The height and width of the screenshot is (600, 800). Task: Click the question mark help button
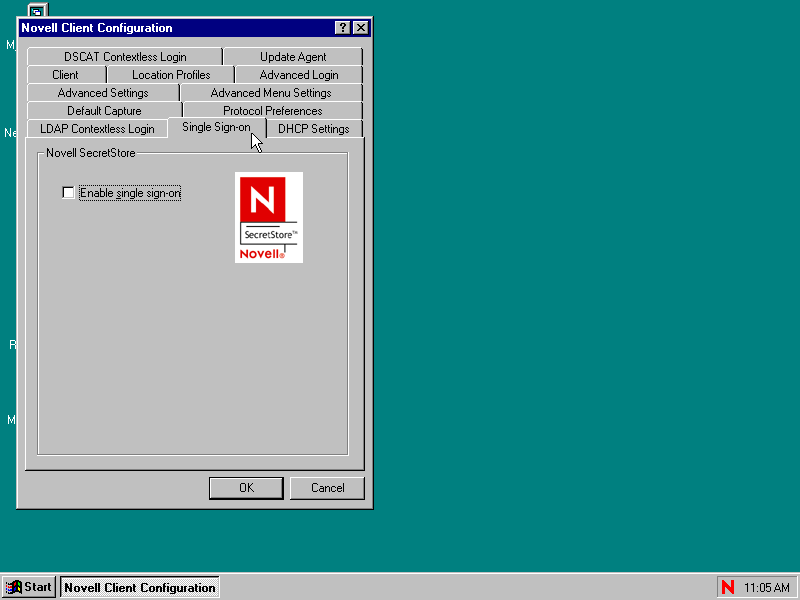(x=343, y=28)
